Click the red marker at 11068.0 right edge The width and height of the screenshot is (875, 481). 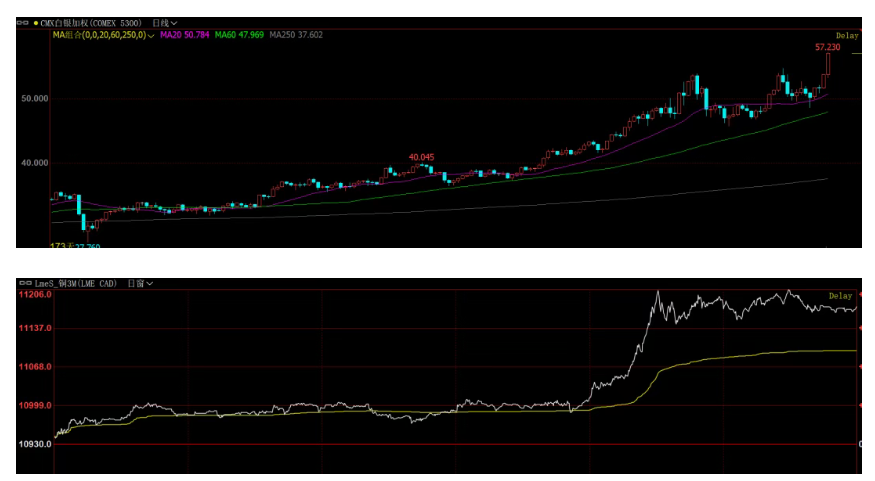point(860,367)
